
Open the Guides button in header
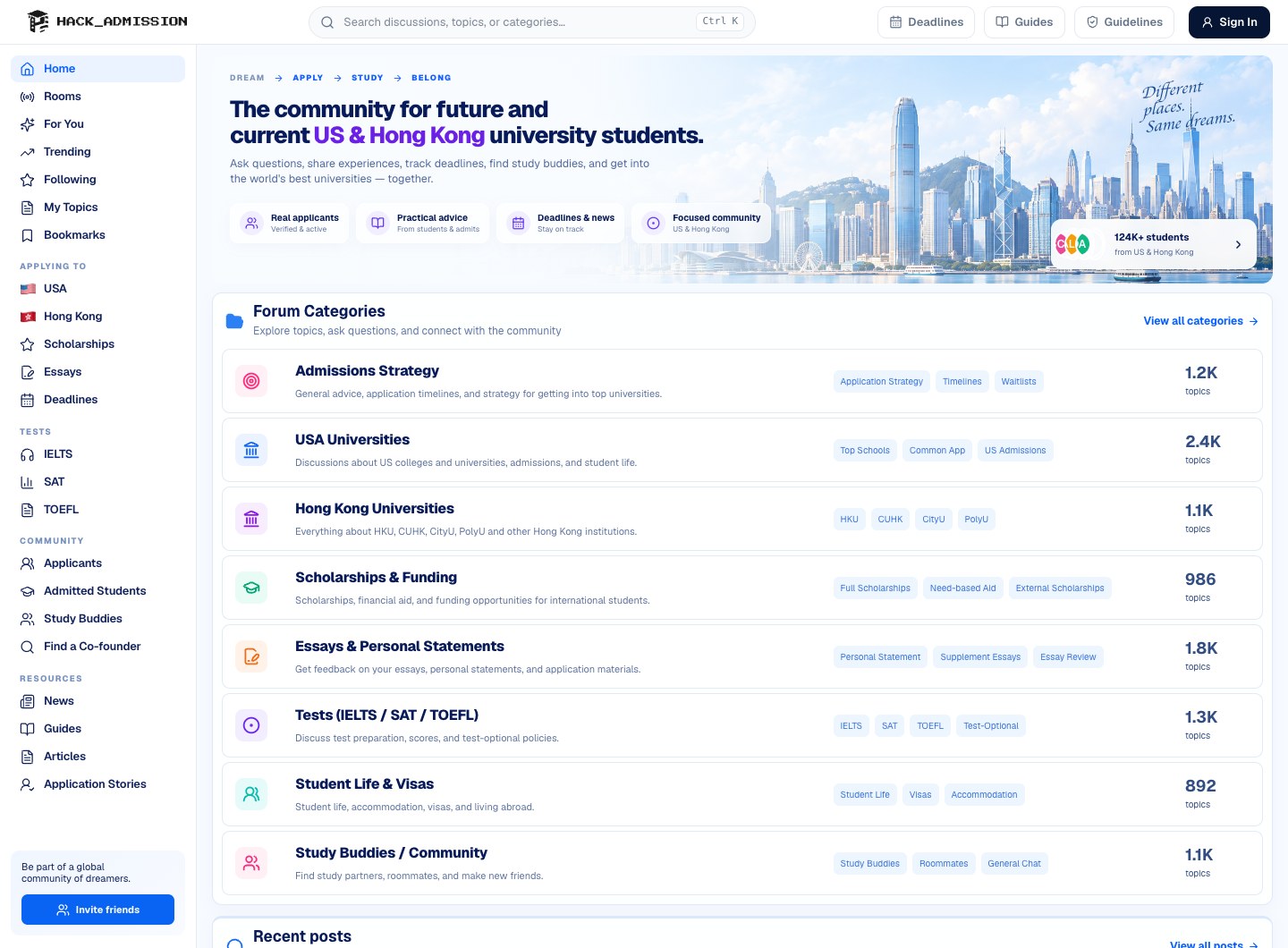[x=1024, y=22]
